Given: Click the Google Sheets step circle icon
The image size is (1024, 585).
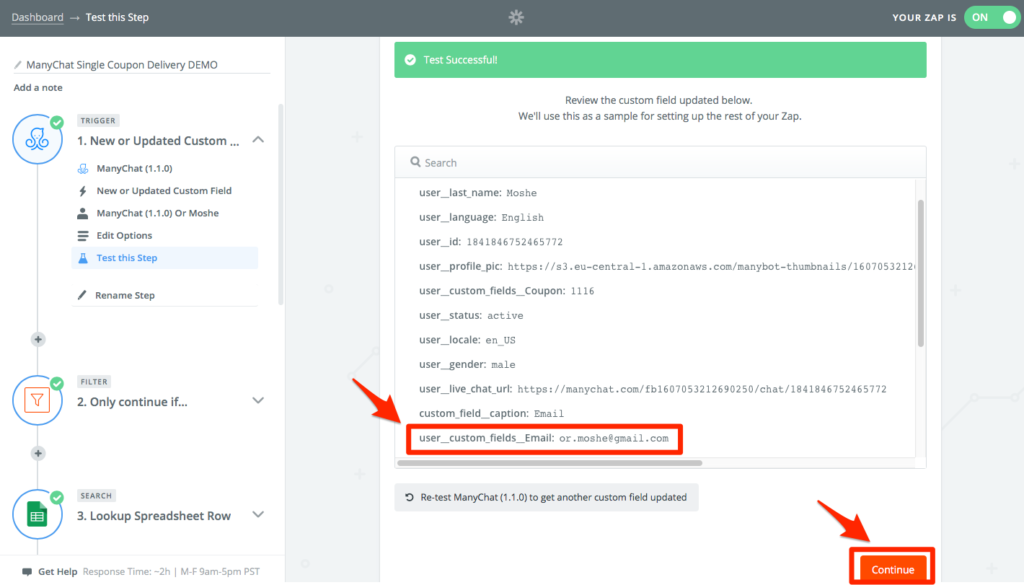Looking at the screenshot, I should click(37, 514).
